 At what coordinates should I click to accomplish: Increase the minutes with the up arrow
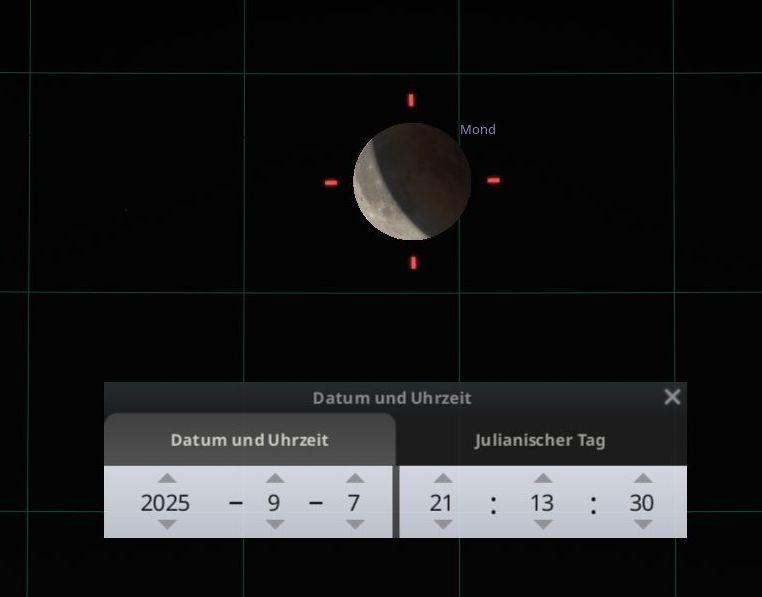tap(542, 479)
